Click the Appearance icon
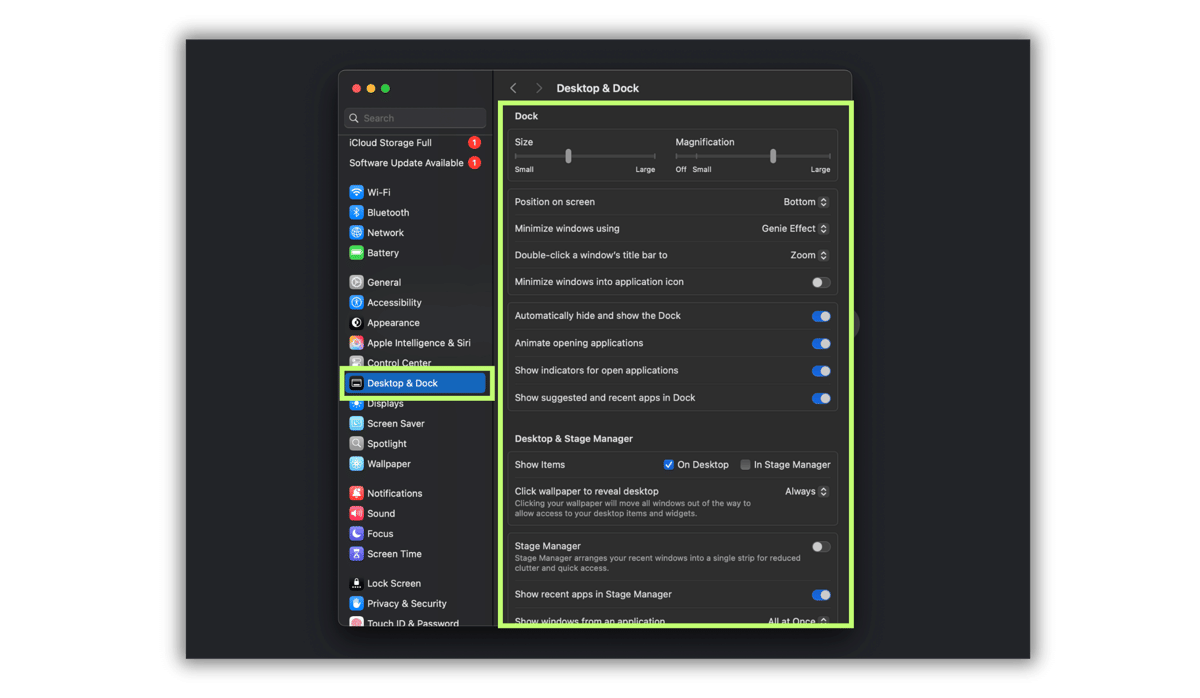 pos(356,323)
